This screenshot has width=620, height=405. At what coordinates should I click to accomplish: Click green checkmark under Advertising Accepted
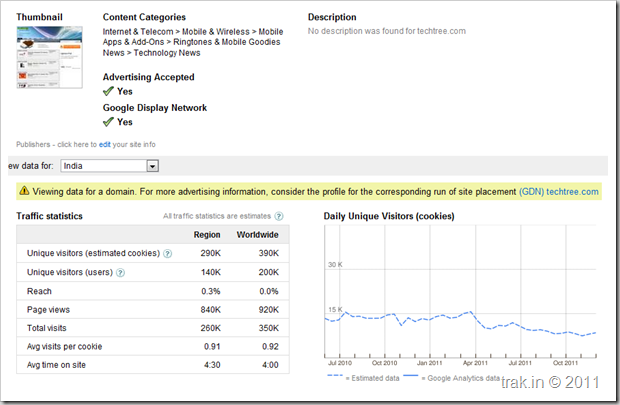(x=109, y=91)
